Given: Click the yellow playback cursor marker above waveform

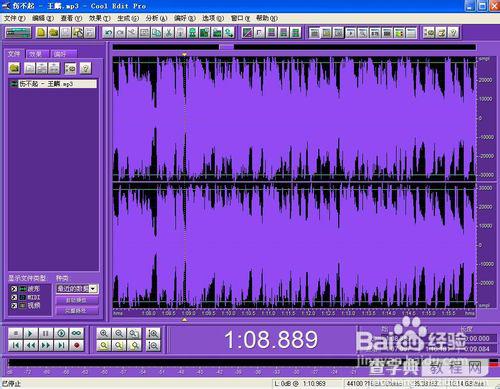Looking at the screenshot, I should 184,54.
